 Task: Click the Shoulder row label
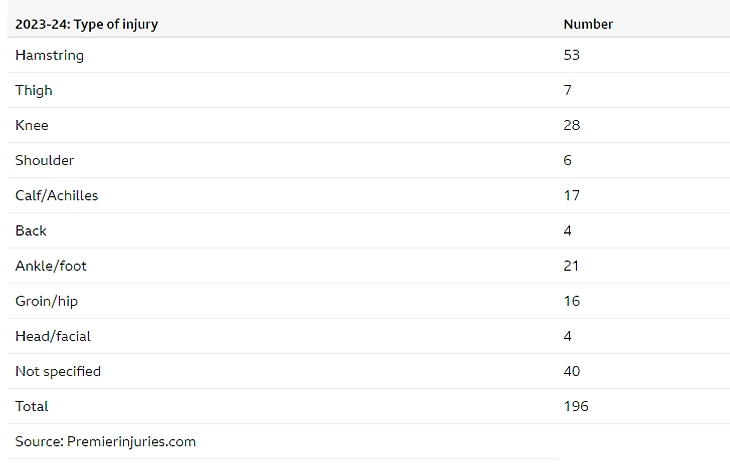pyautogui.click(x=44, y=160)
